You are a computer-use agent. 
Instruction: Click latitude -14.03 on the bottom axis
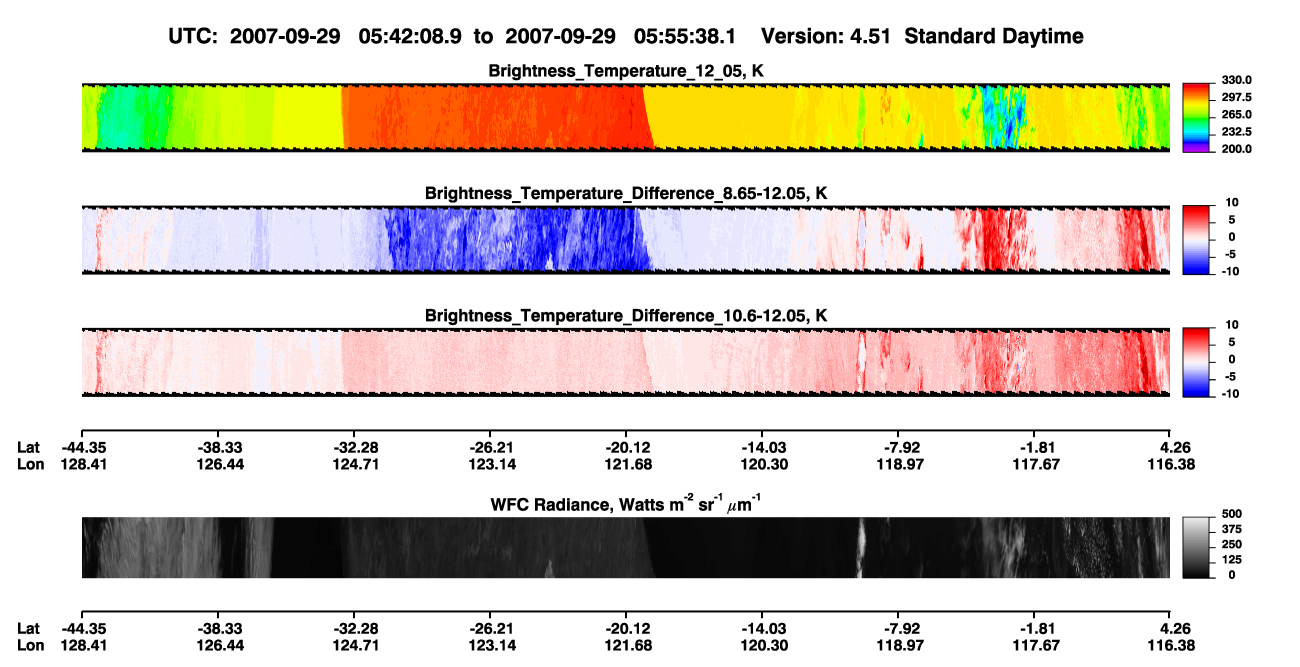[763, 629]
